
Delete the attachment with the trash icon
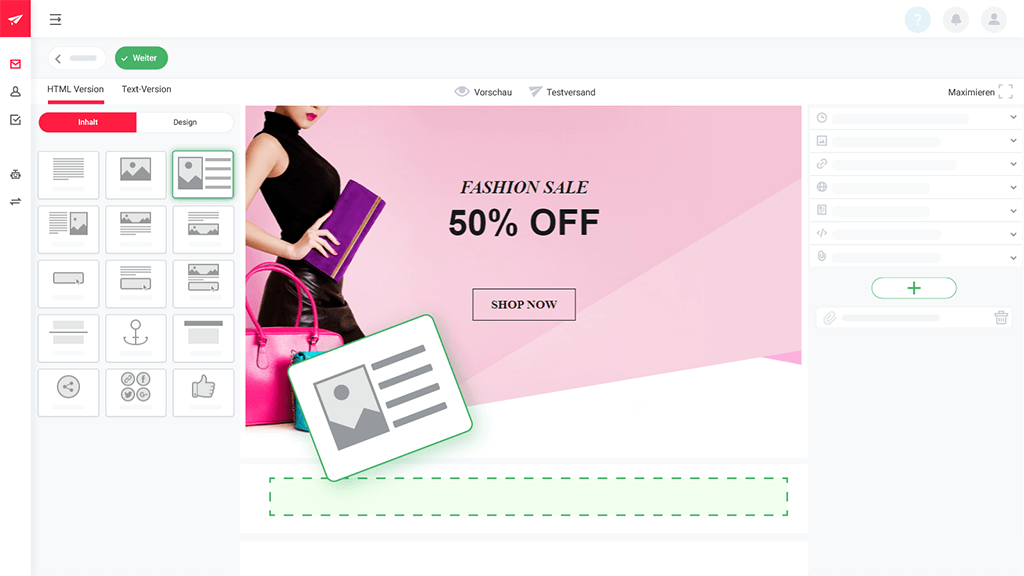pos(1000,317)
